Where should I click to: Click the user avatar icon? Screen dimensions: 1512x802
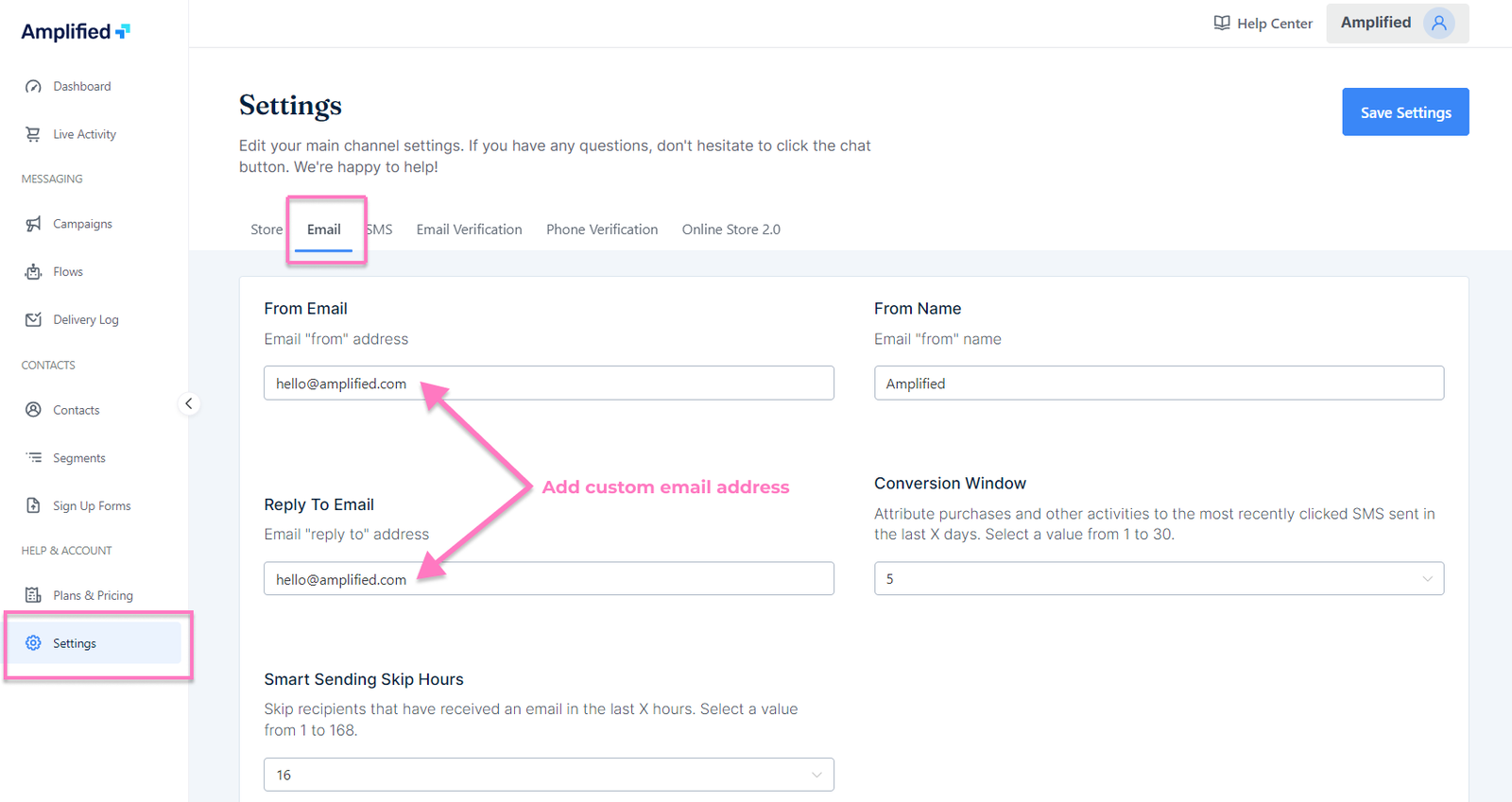(x=1438, y=24)
